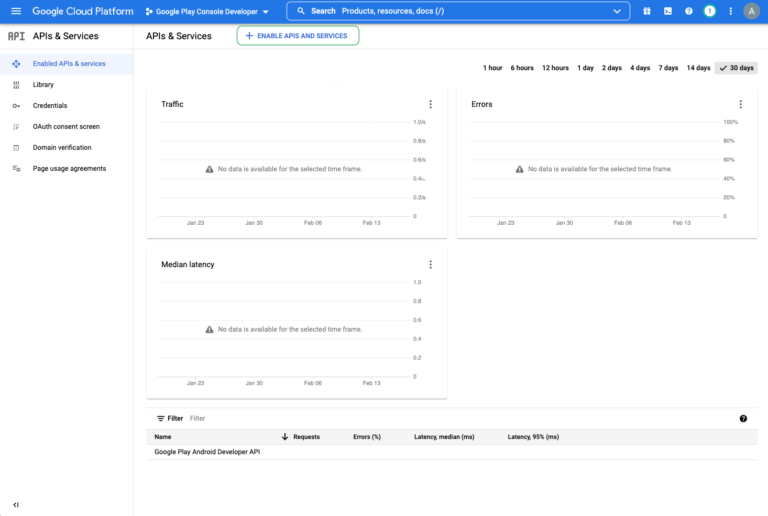Screen dimensions: 768x516
Task: Click the Median latency warning triangle icon
Action: (x=209, y=329)
